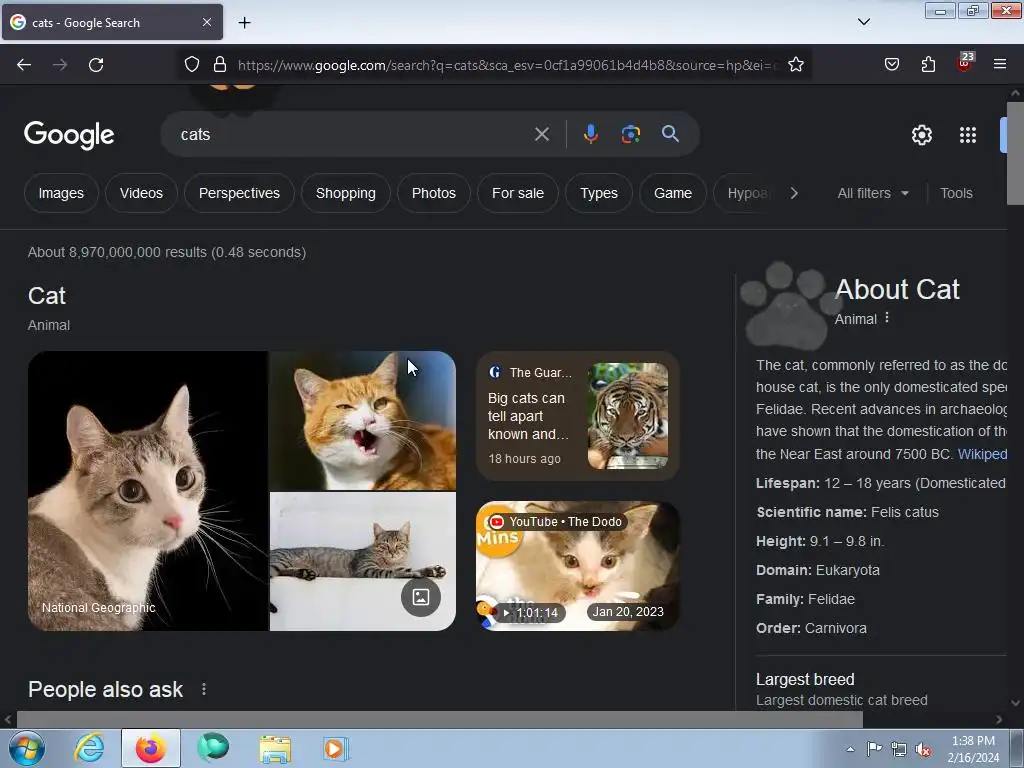Image resolution: width=1024 pixels, height=768 pixels.
Task: Show more filter chips arrow
Action: coord(793,193)
